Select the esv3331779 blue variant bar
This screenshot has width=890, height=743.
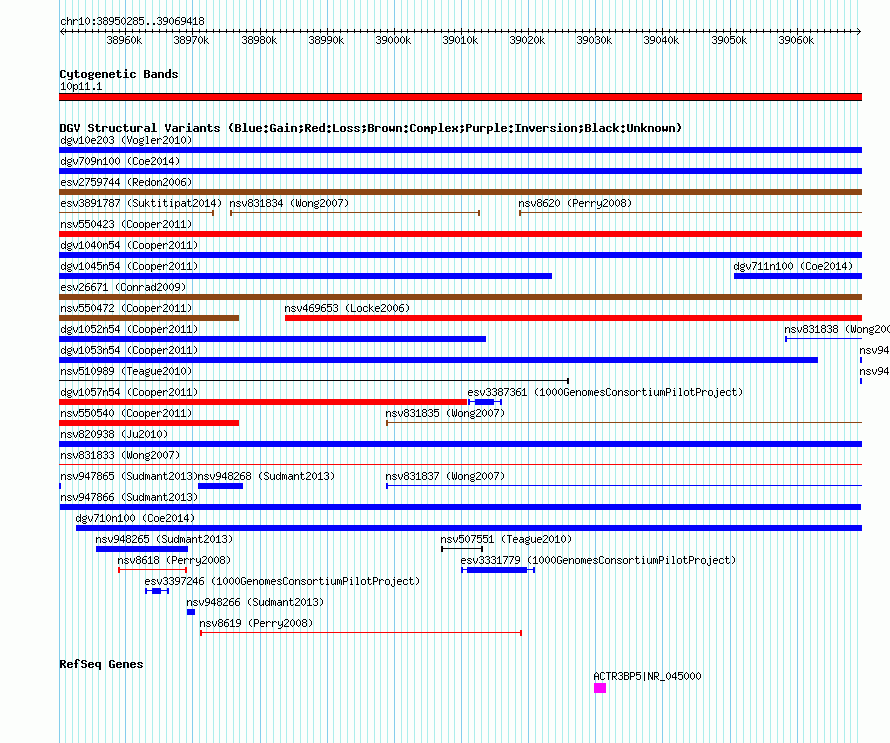498,570
